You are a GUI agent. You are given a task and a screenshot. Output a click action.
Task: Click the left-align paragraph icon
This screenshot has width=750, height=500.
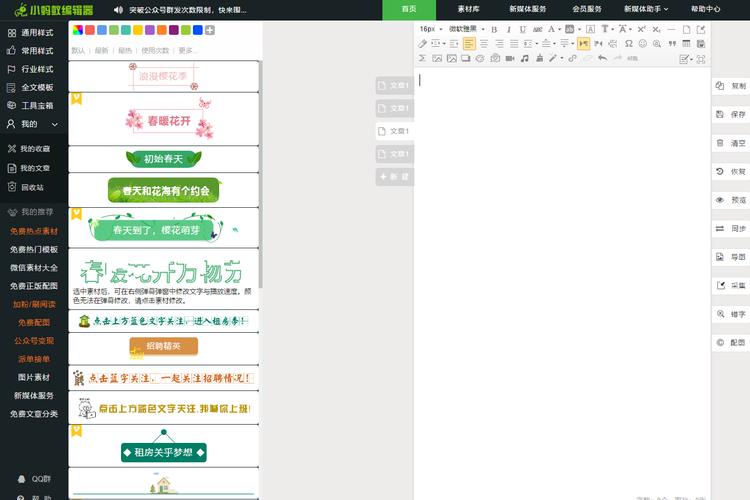pos(469,44)
